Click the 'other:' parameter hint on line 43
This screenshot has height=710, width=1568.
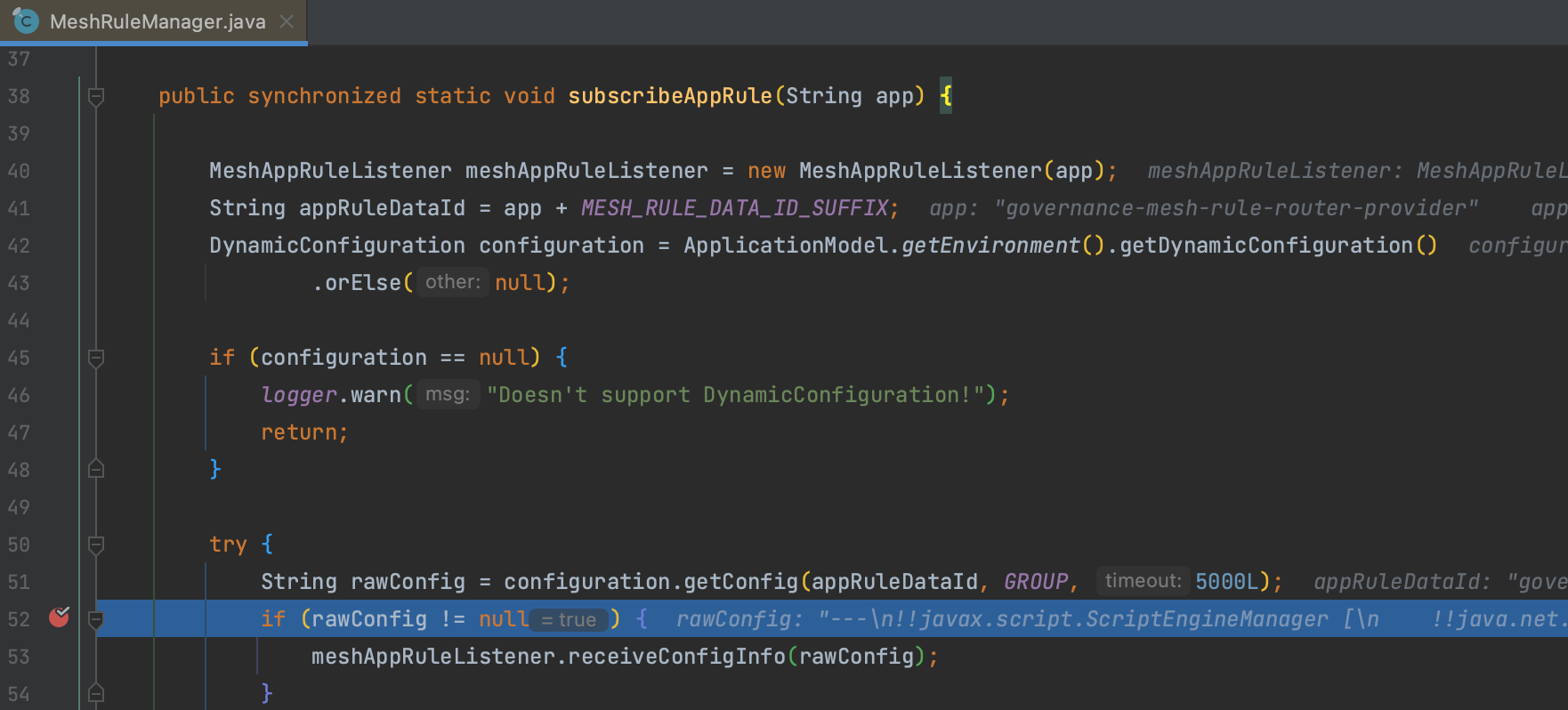point(452,282)
